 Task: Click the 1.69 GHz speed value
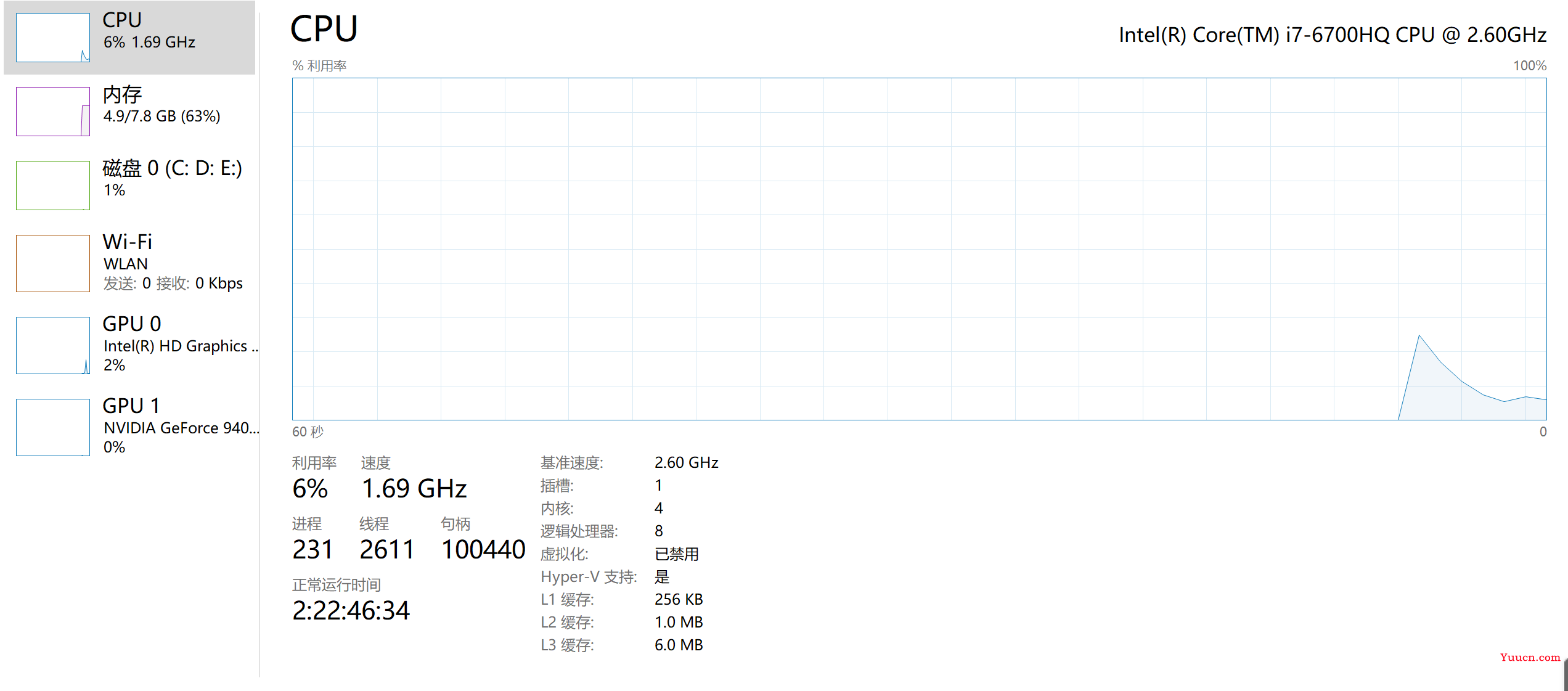414,489
